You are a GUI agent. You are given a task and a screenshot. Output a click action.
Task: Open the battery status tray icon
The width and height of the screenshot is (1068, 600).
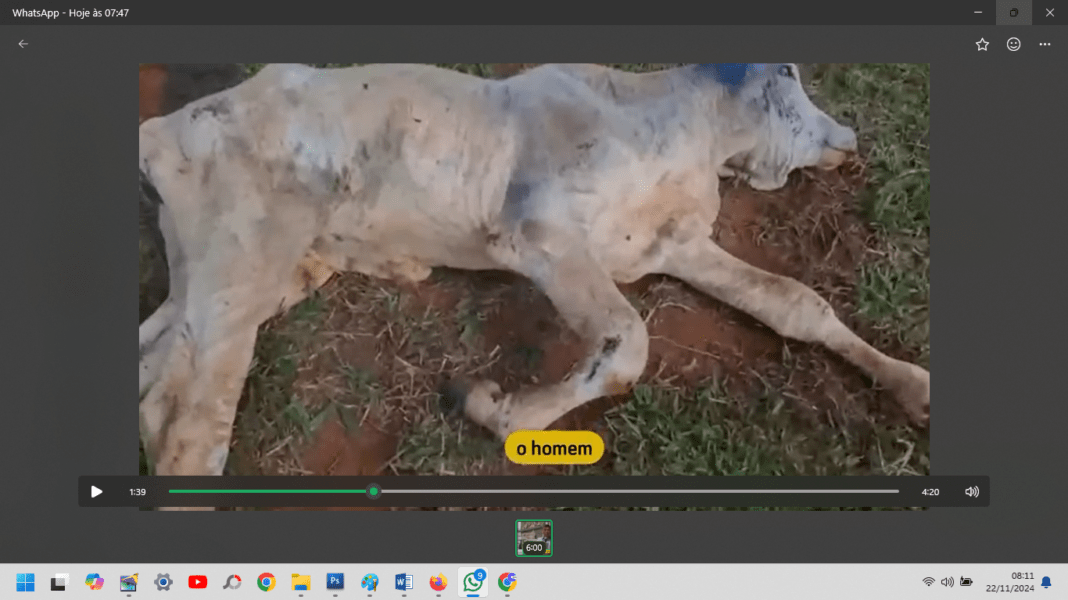coord(966,582)
